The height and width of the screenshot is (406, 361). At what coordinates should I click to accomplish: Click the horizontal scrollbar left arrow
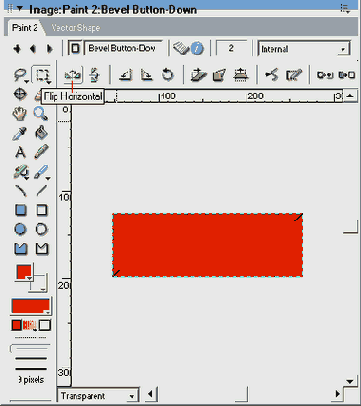[x=151, y=394]
